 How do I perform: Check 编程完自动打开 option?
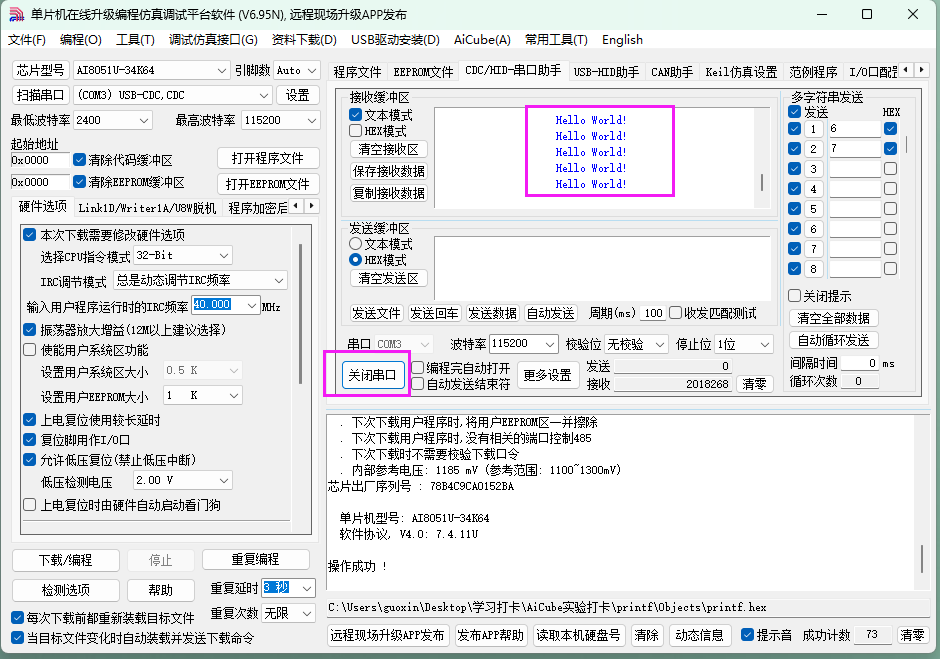418,368
